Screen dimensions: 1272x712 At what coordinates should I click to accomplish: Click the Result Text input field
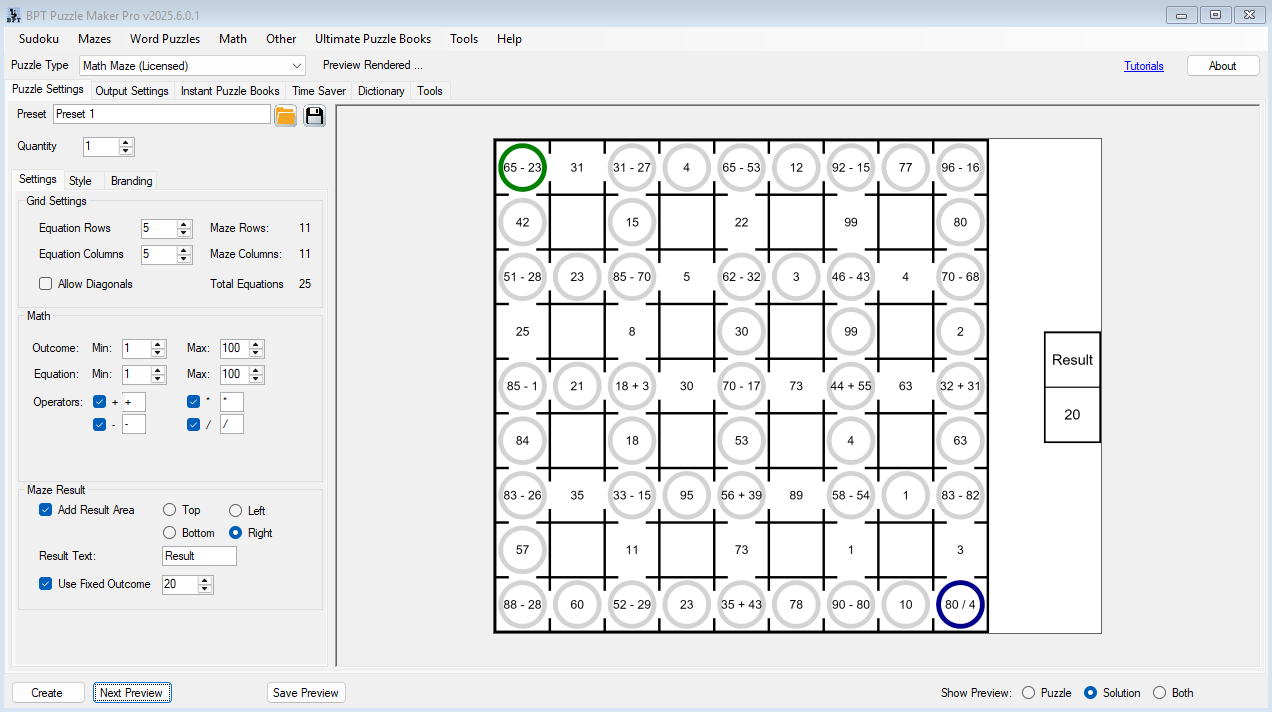pyautogui.click(x=199, y=556)
